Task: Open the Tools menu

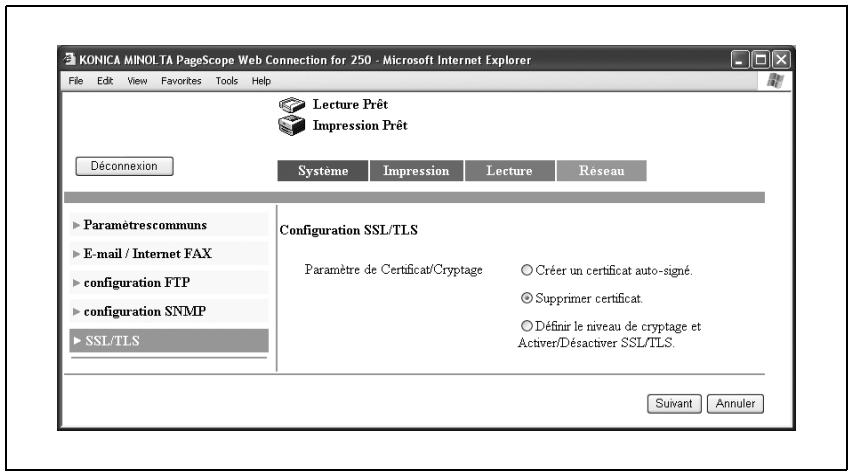Action: coord(227,81)
